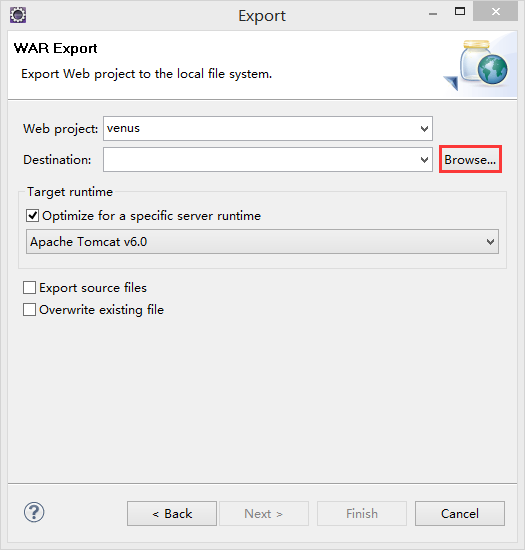Open the Destination dropdown arrow

[424, 160]
